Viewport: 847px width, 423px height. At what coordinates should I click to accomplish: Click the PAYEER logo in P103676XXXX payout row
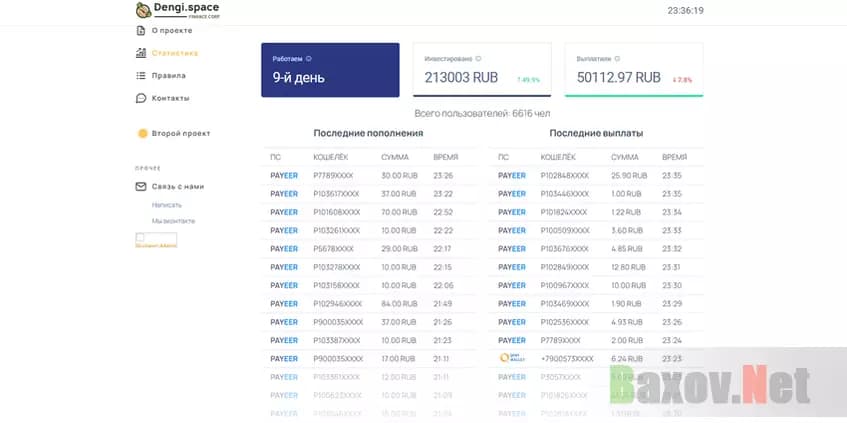(x=512, y=249)
